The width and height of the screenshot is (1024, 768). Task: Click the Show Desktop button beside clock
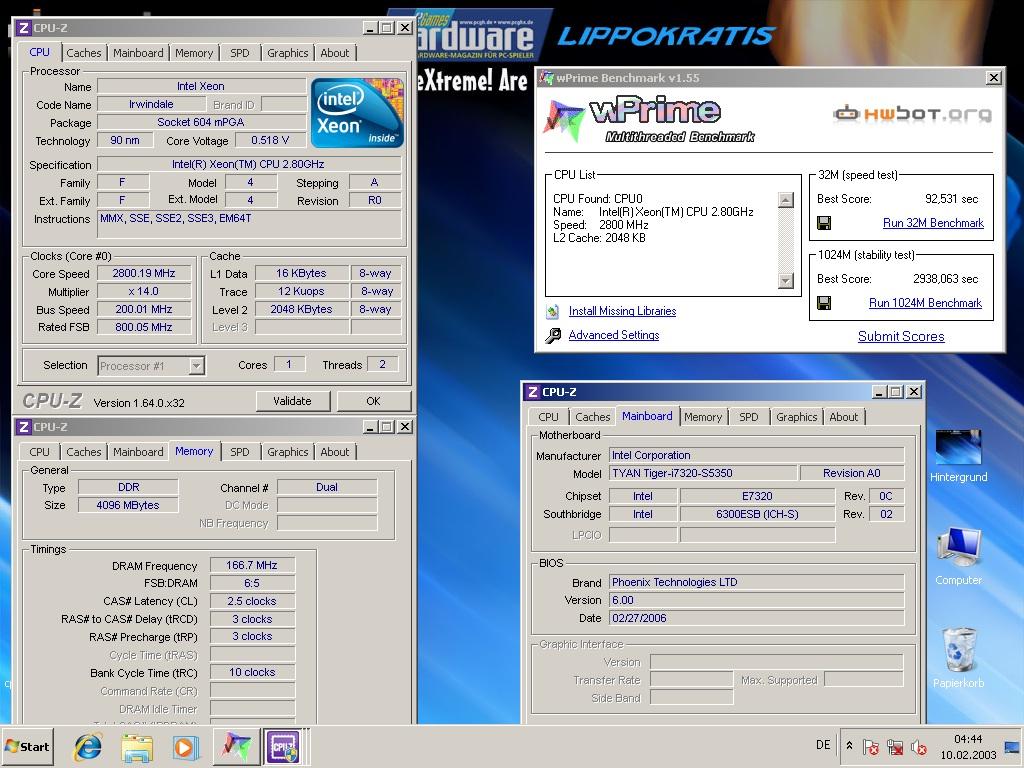pyautogui.click(x=1013, y=746)
